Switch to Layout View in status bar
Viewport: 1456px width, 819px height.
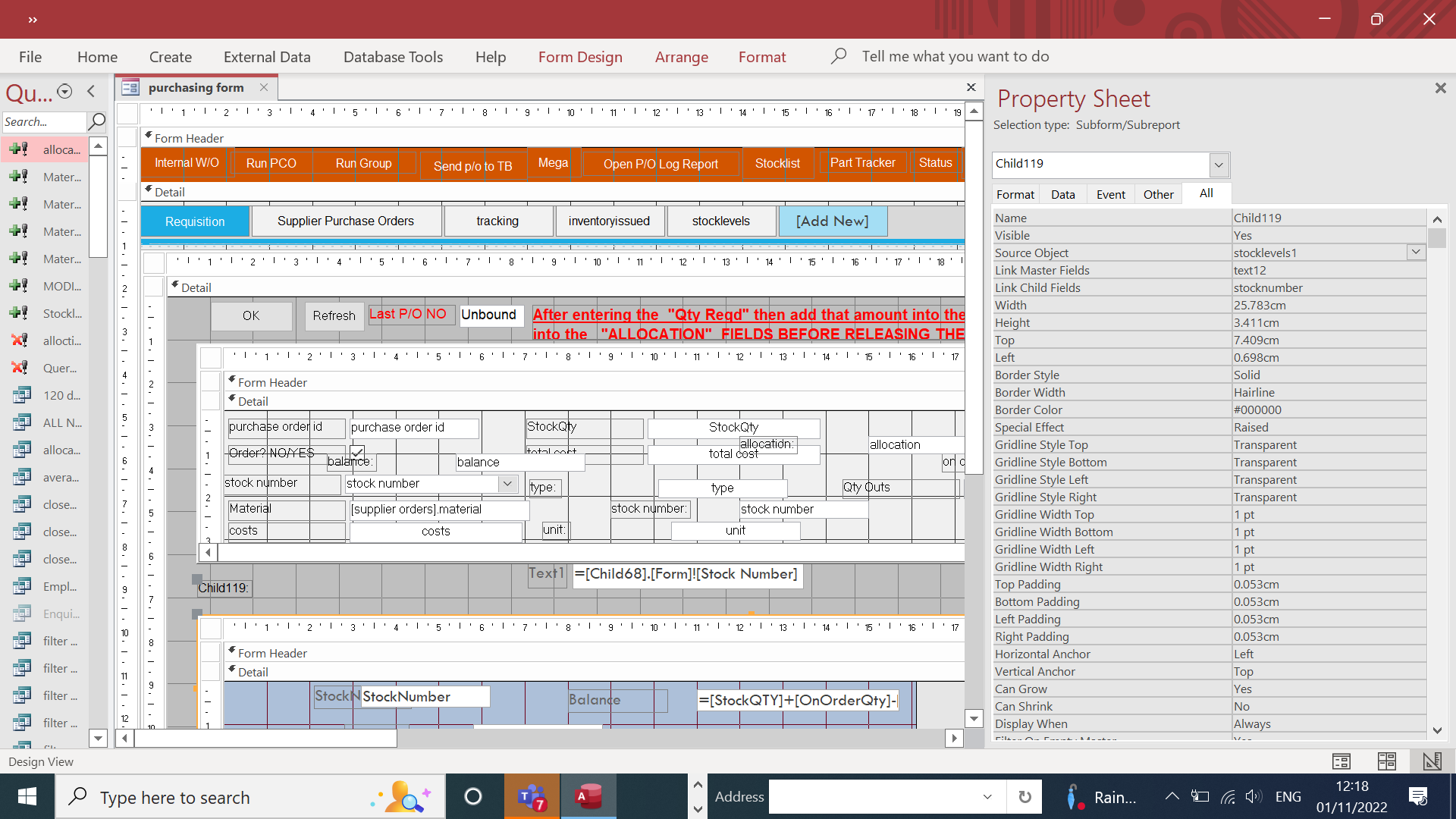pos(1386,761)
